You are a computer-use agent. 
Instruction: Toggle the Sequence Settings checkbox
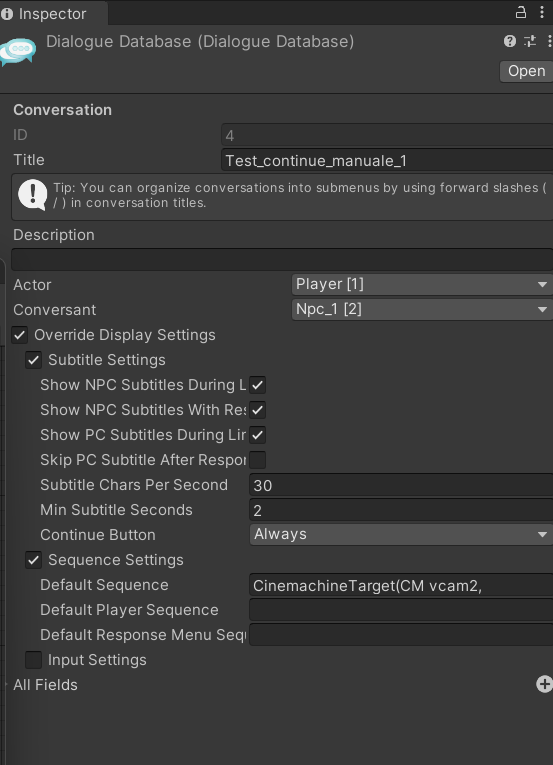click(34, 560)
